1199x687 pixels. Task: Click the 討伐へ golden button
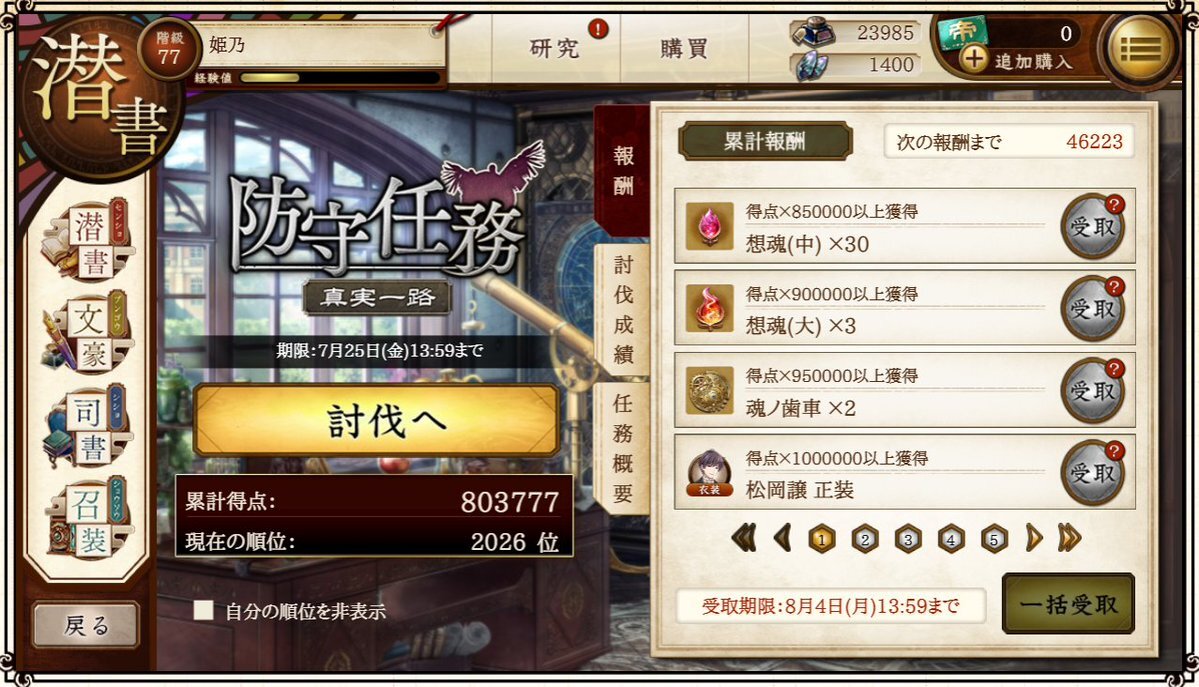pos(376,421)
